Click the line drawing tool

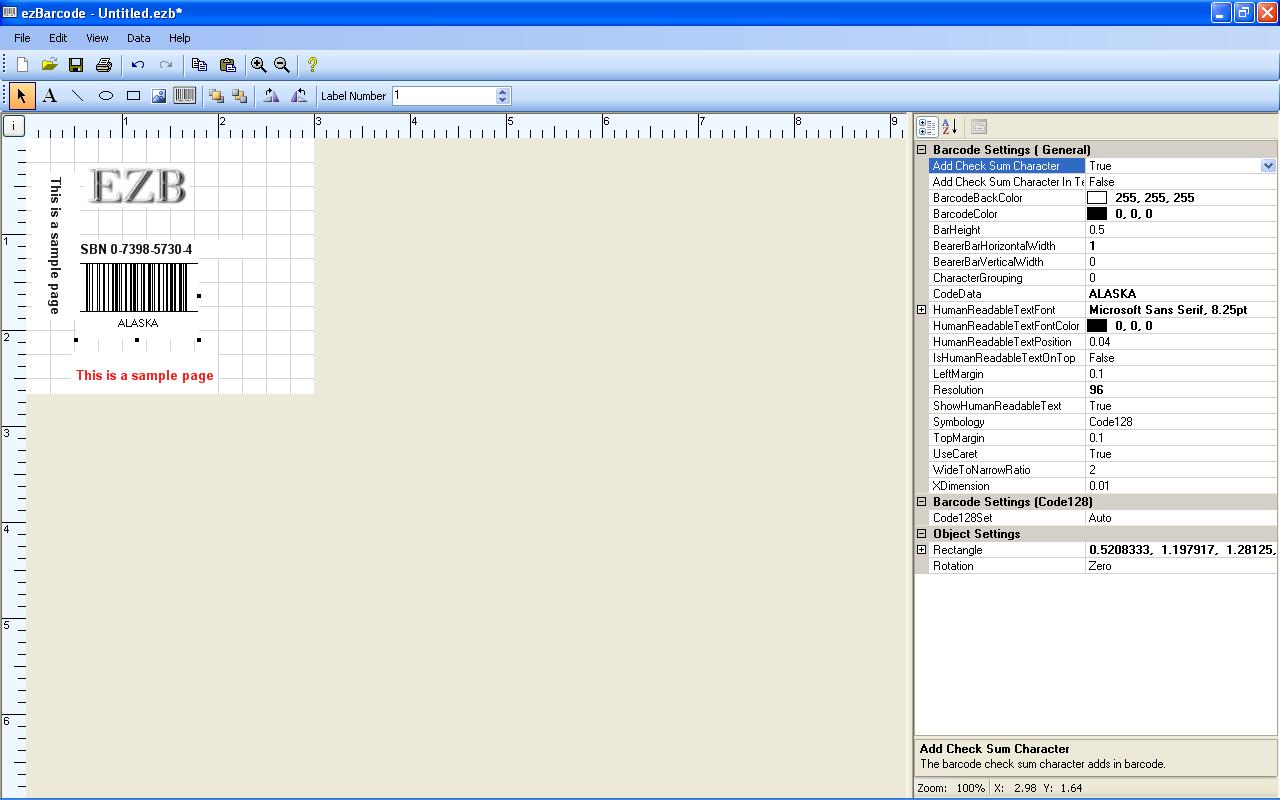click(77, 96)
